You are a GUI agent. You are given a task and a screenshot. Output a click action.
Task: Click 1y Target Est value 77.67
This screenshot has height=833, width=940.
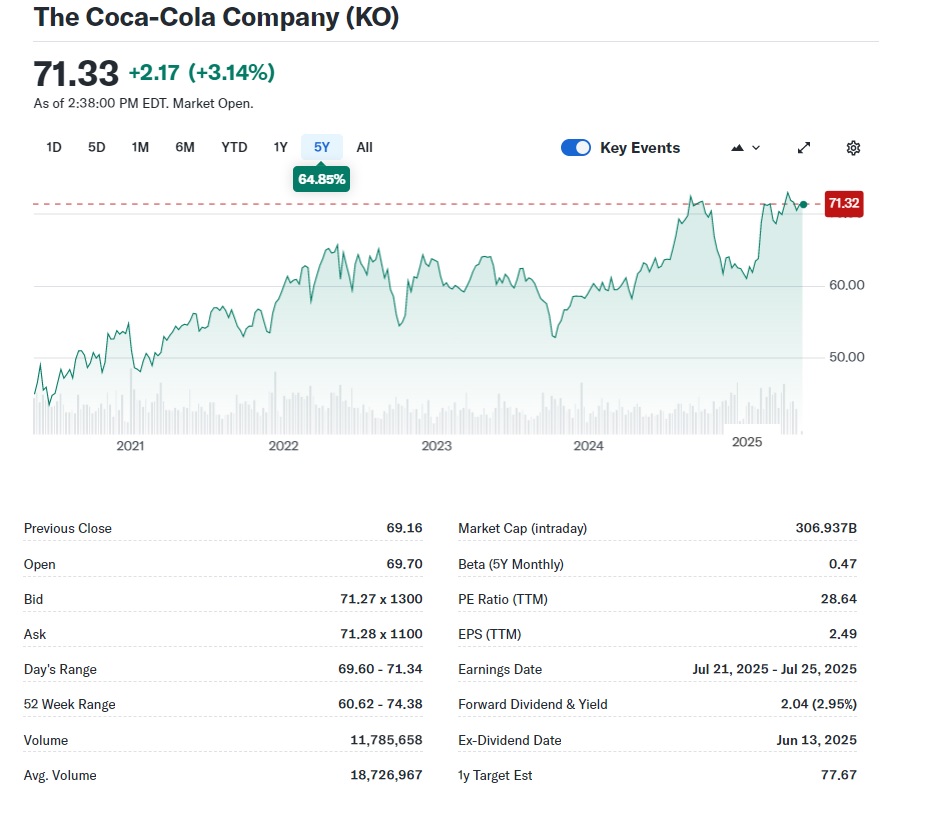tap(839, 775)
